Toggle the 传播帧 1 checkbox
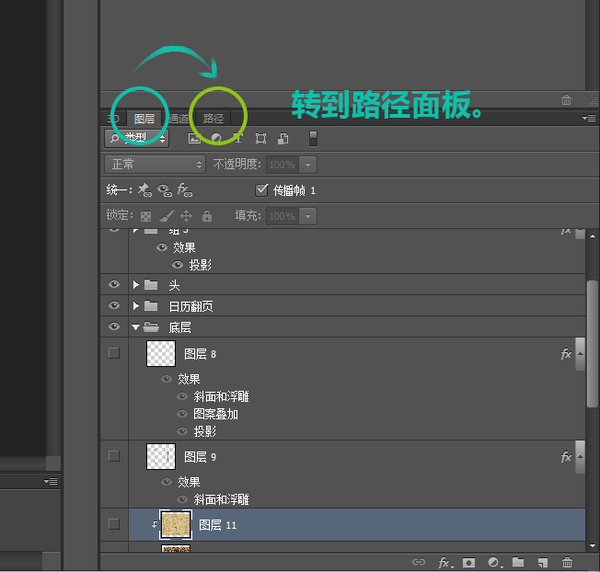 point(262,190)
